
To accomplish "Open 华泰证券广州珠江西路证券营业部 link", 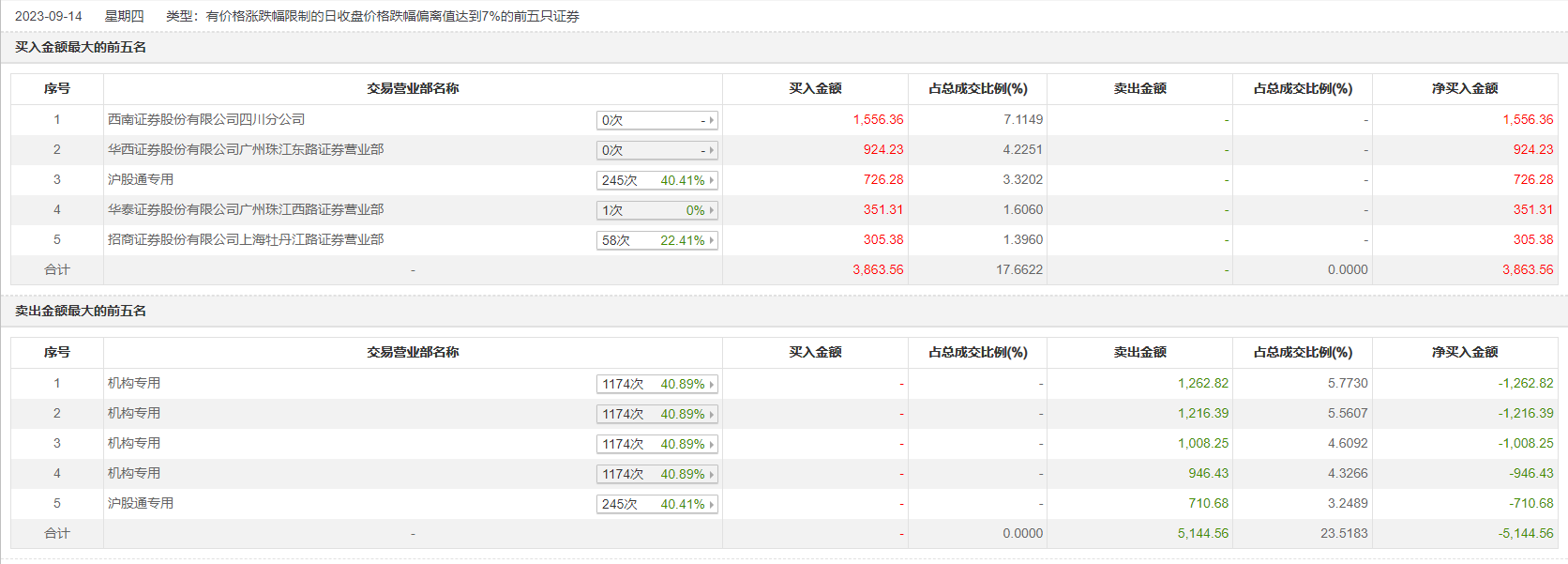I will coord(246,209).
